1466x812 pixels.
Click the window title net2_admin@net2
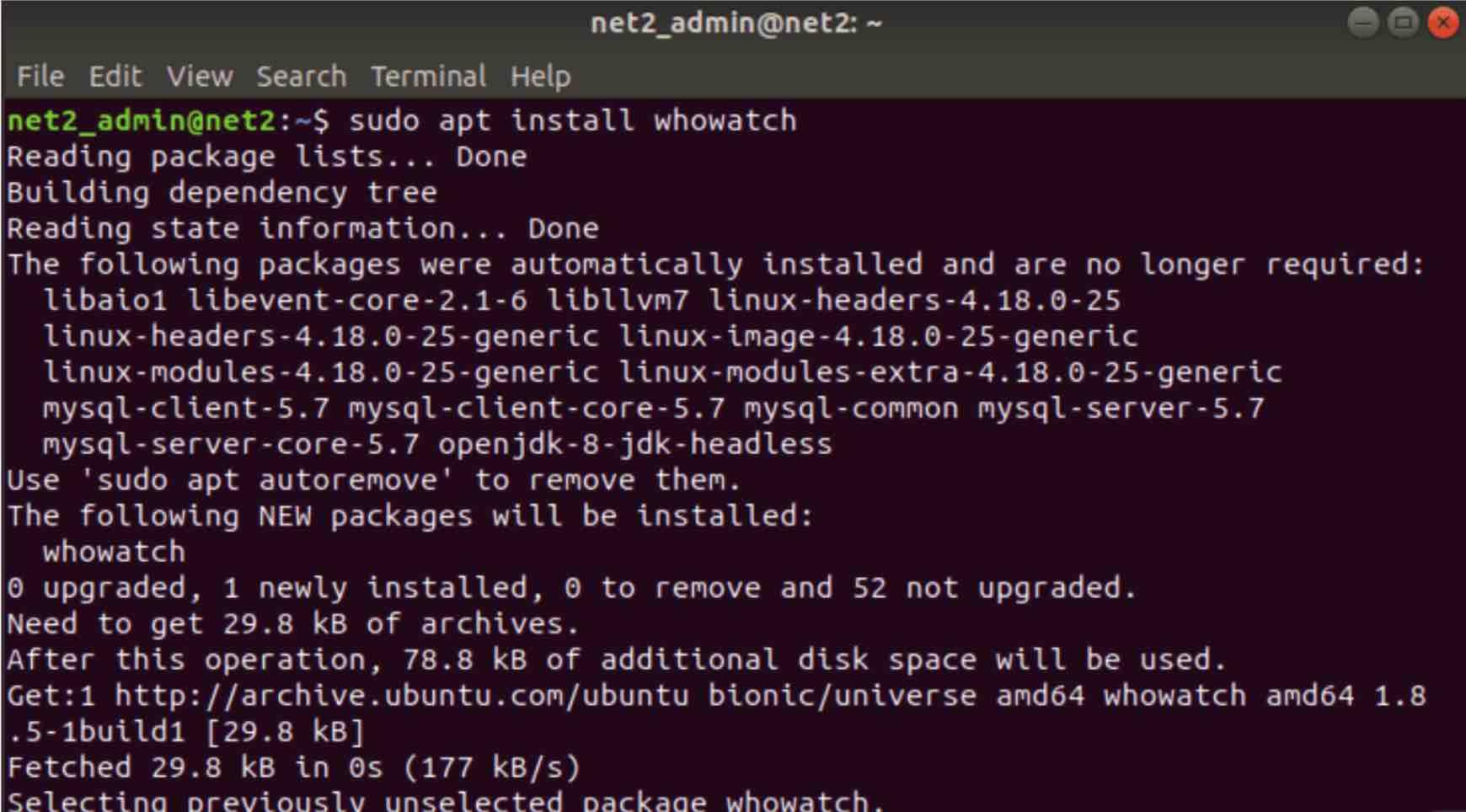tap(736, 23)
